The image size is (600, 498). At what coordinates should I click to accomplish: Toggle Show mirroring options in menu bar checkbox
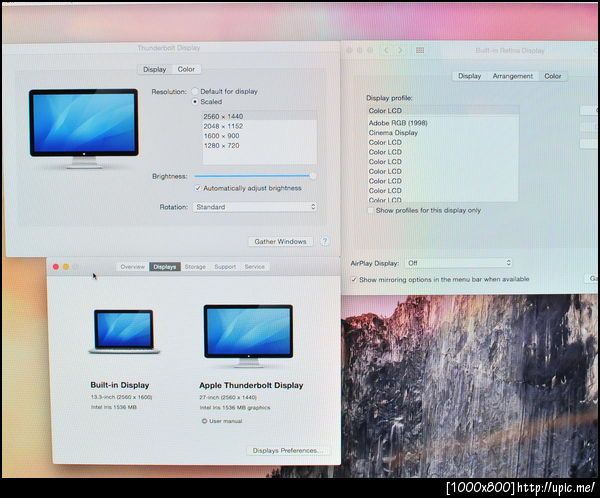point(354,280)
